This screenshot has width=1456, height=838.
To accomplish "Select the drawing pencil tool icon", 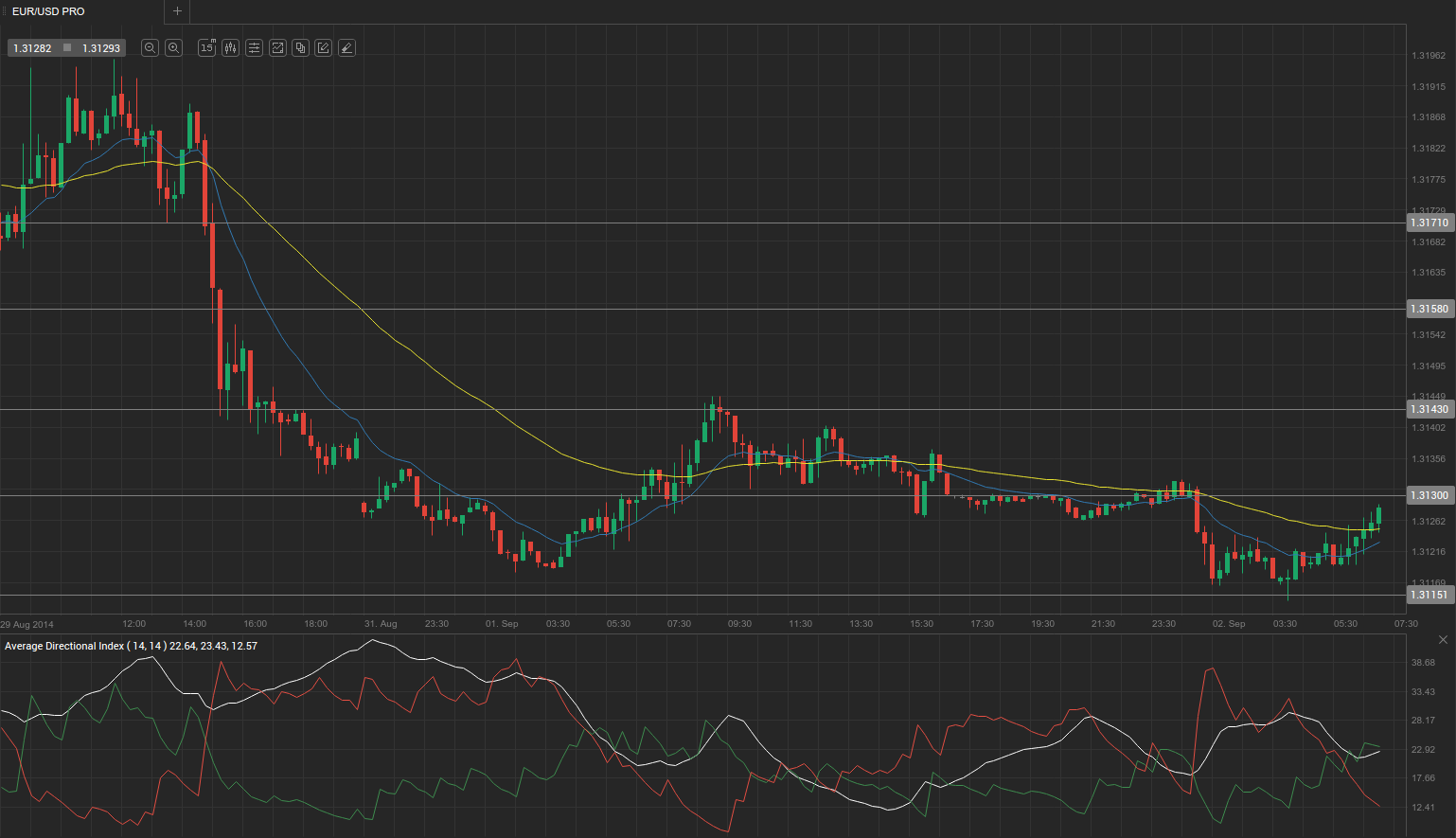I will pyautogui.click(x=324, y=47).
